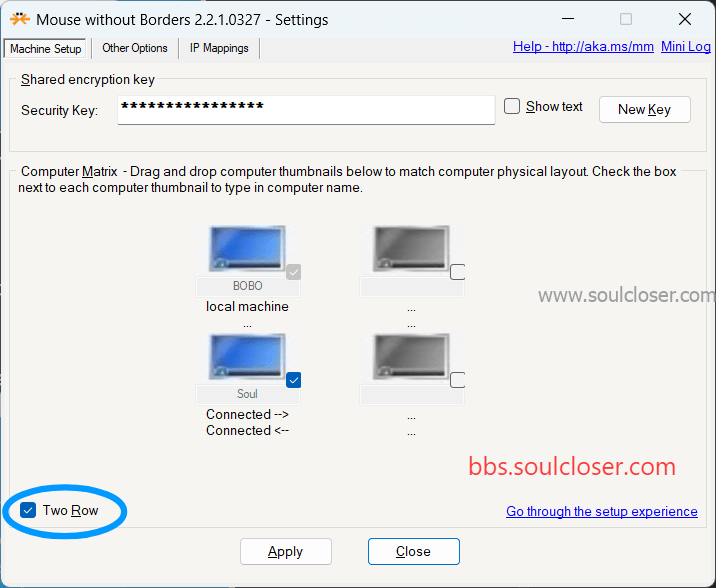Open the IP Mappings tab
Screen dimensions: 716x588
click(x=219, y=48)
